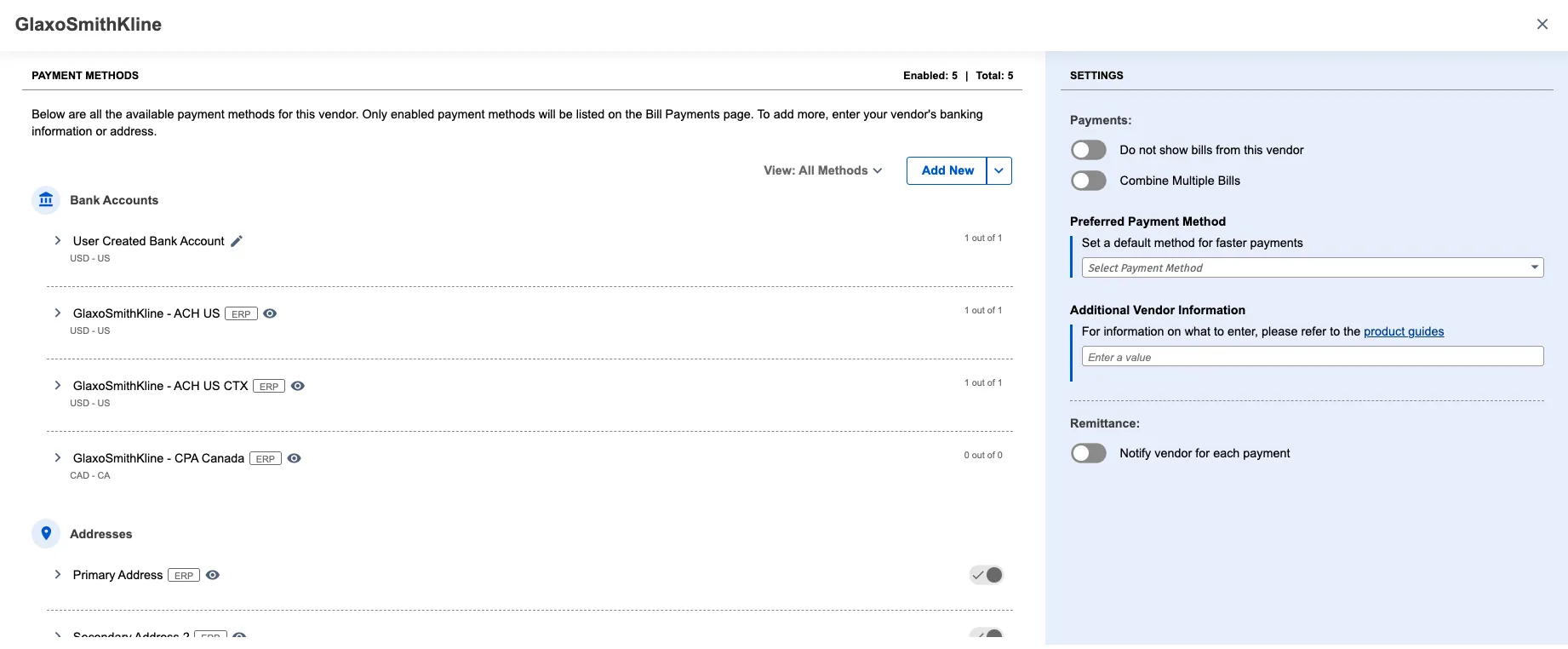Image resolution: width=1568 pixels, height=649 pixels.
Task: Click the ERP tag on ACH US CTX
Action: (x=269, y=386)
